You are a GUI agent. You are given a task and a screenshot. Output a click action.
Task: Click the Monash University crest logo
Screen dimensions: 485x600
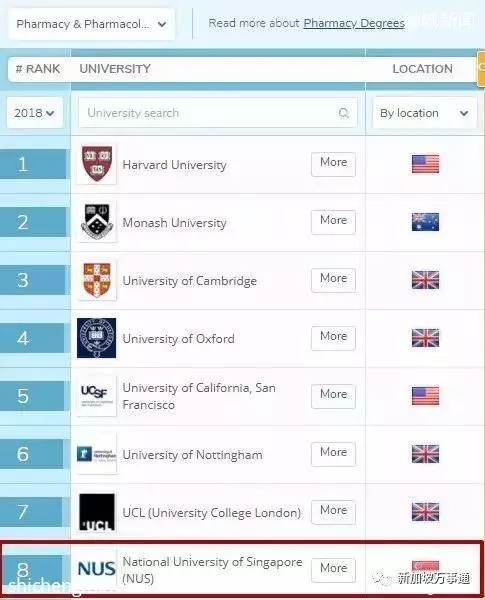pos(97,222)
